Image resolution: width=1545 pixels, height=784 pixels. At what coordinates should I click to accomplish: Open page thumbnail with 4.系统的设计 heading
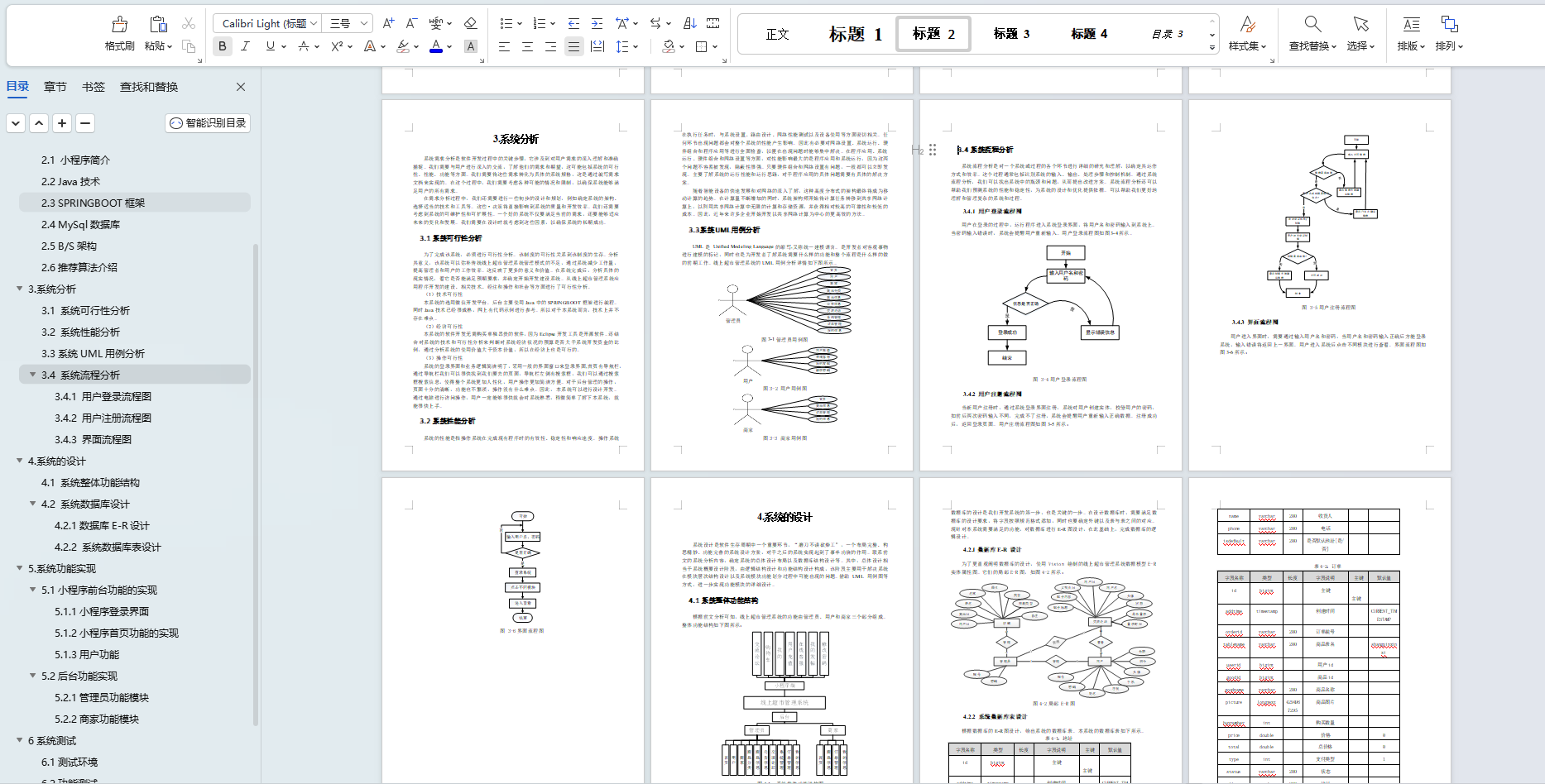(x=782, y=630)
